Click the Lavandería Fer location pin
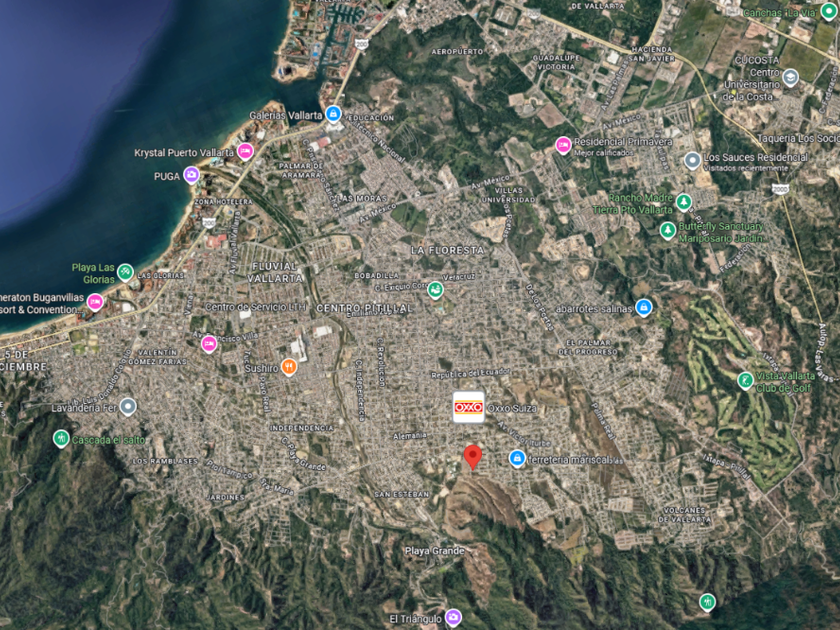Image resolution: width=840 pixels, height=630 pixels. pos(128,407)
